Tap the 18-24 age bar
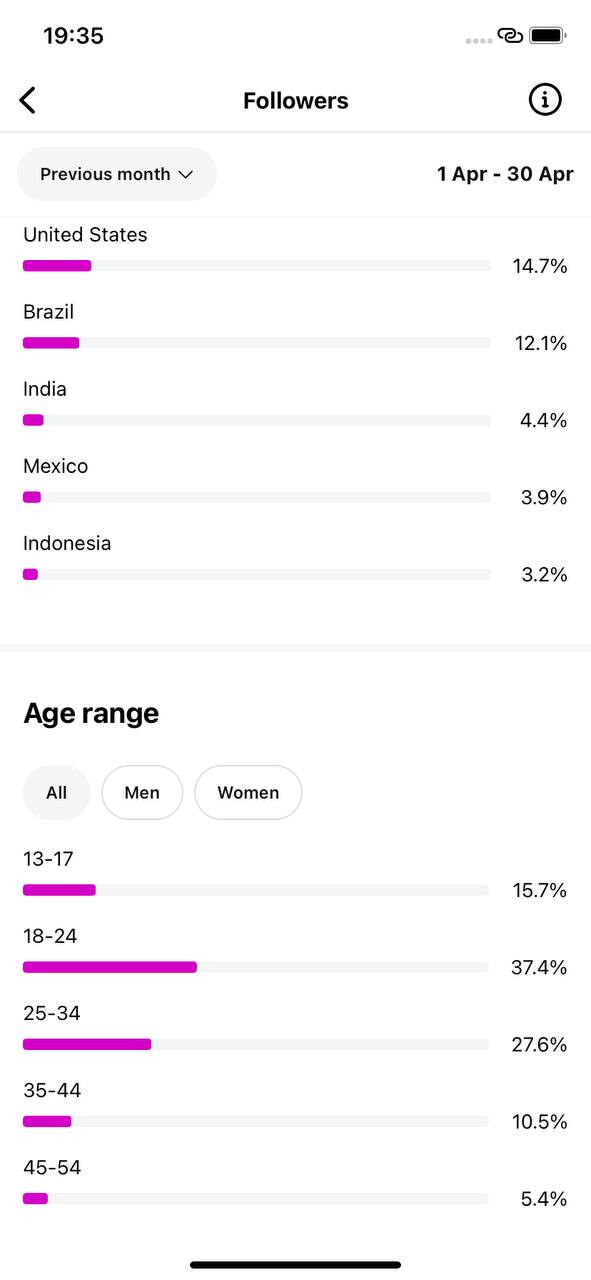 click(x=256, y=967)
